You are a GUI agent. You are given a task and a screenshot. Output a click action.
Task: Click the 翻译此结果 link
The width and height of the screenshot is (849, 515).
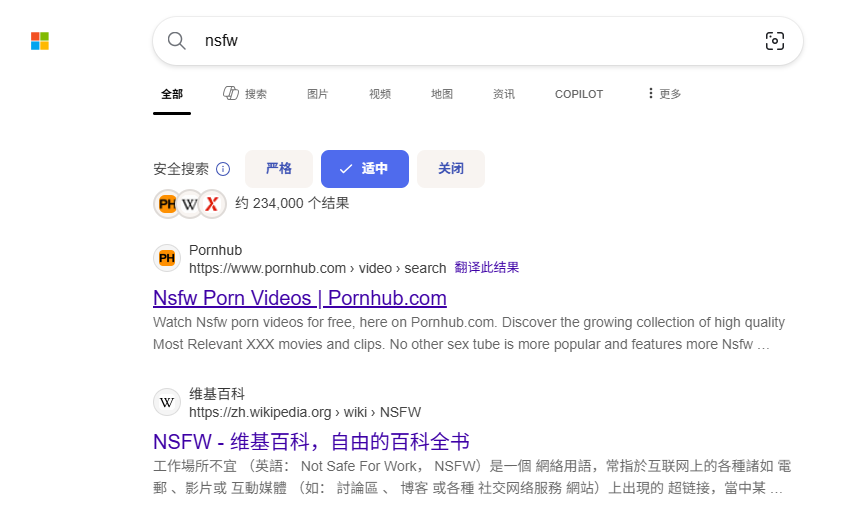click(x=486, y=268)
